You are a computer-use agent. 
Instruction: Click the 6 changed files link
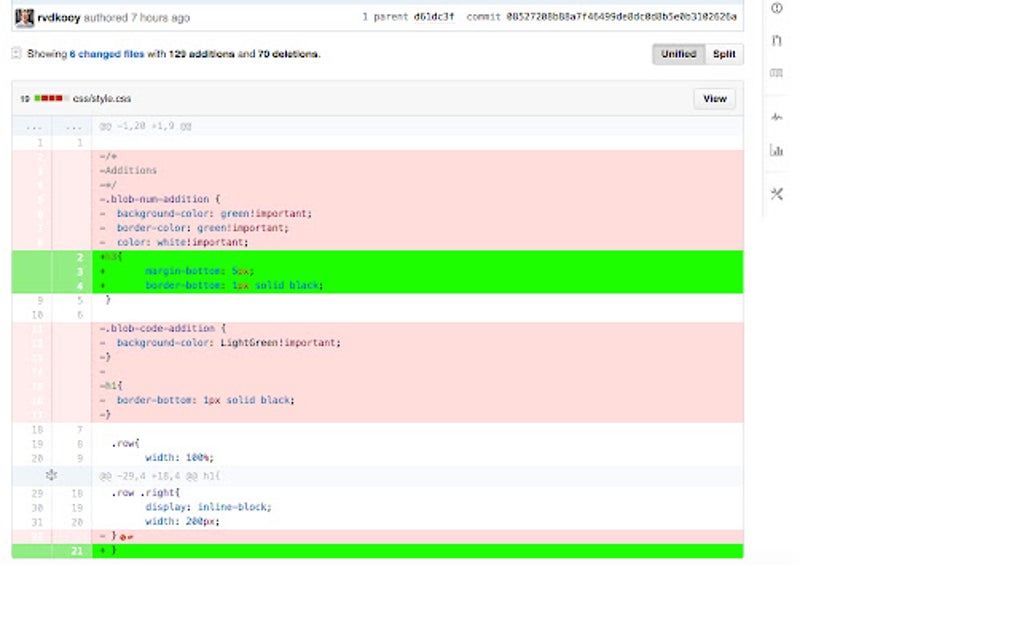pos(107,54)
